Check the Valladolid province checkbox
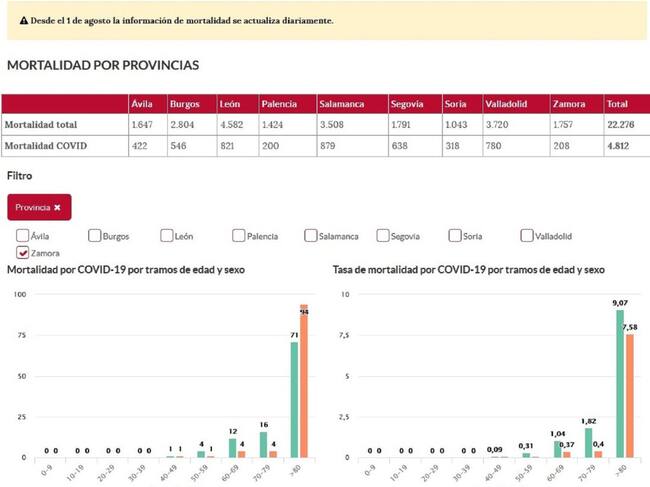Screen dimensions: 650x487 click(527, 236)
